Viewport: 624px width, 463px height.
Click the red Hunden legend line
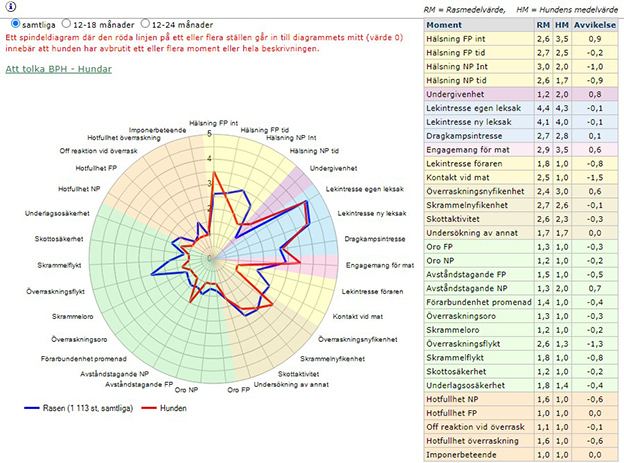149,408
